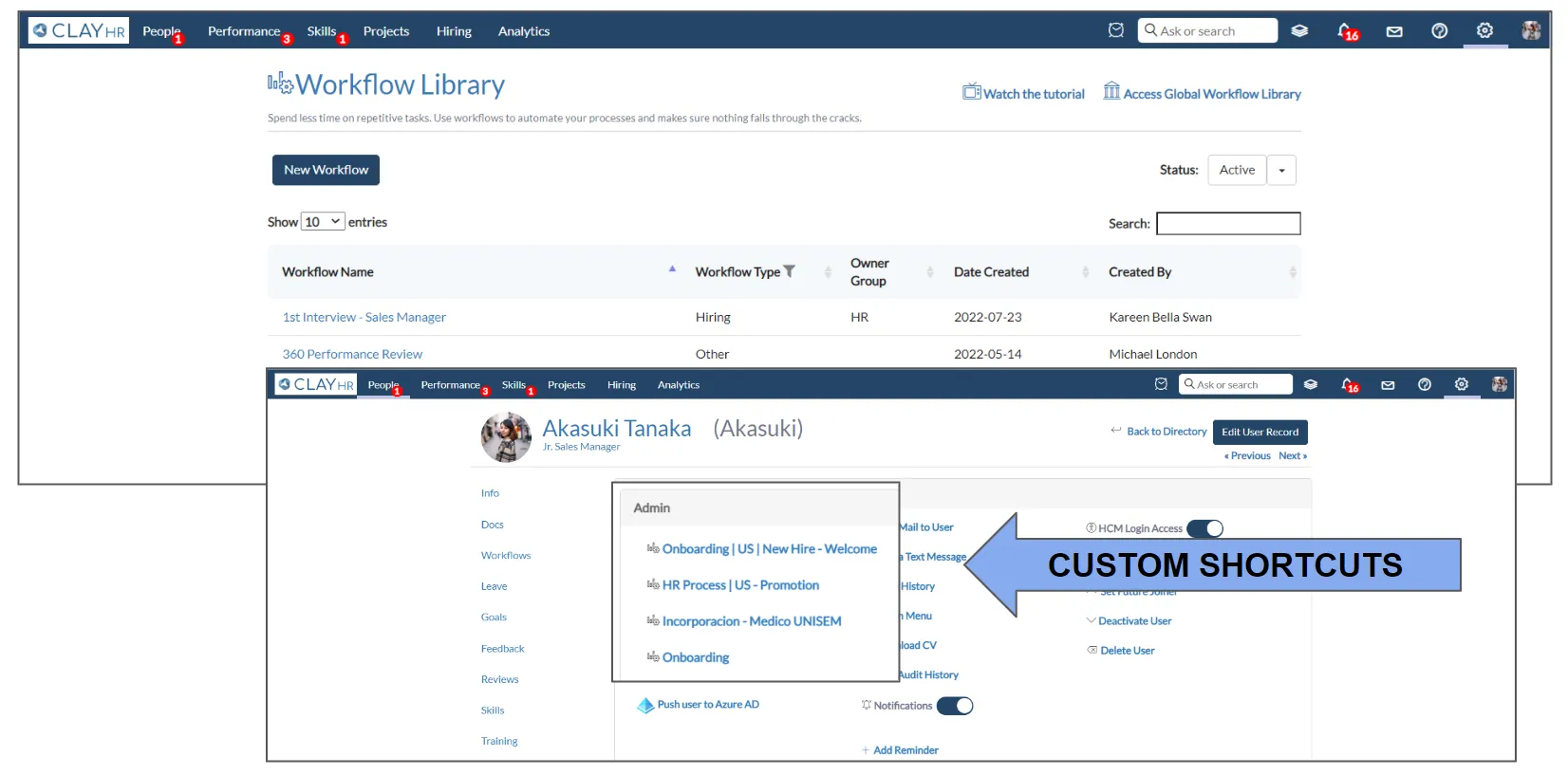Open the Skills menu in the Workflow Library window
Viewport: 1568px width, 775px height.
click(x=322, y=31)
